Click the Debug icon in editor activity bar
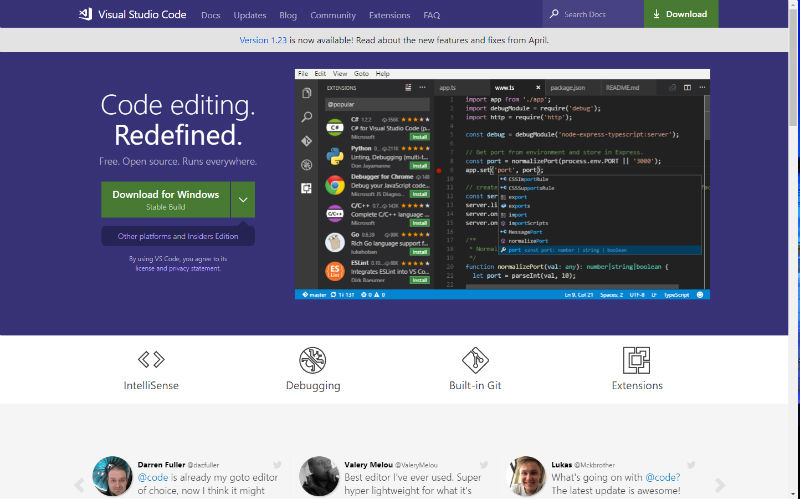 (x=307, y=164)
